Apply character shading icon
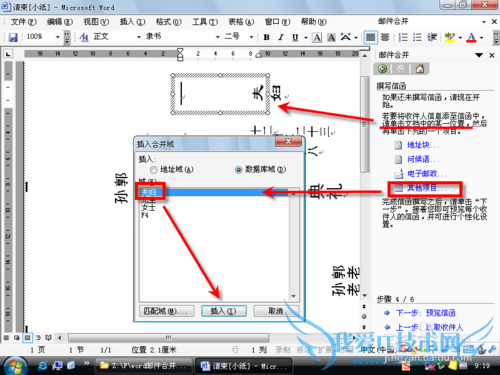This screenshot has height=375, width=500. 331,37
